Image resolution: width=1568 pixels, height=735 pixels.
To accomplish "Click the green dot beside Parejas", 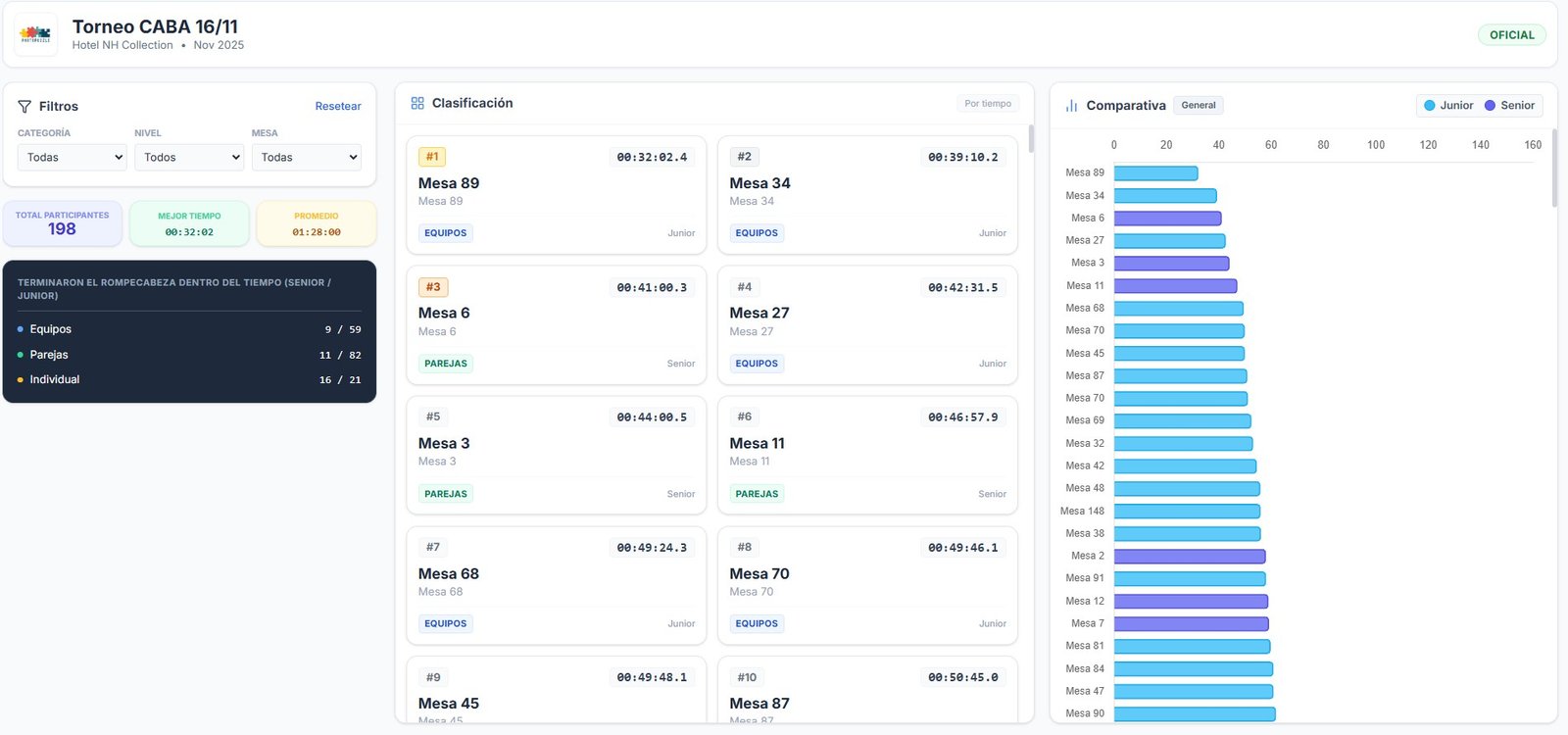I will [21, 355].
